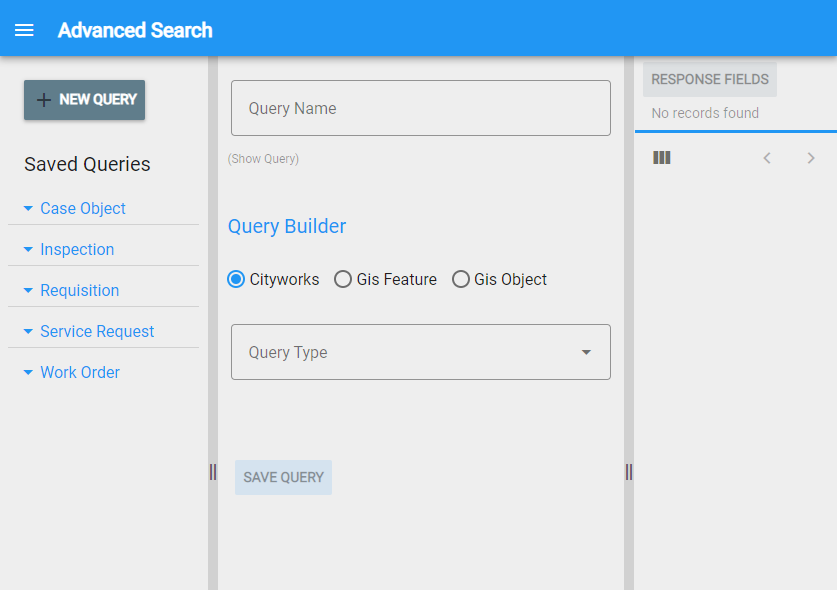
Task: Click the Response Fields button
Action: (709, 80)
